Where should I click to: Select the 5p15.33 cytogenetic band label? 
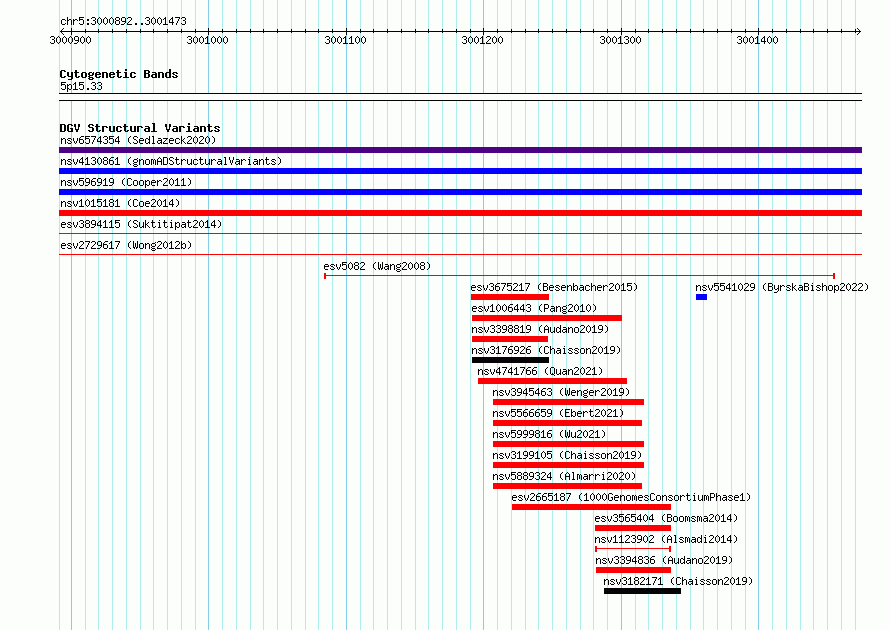[x=81, y=86]
